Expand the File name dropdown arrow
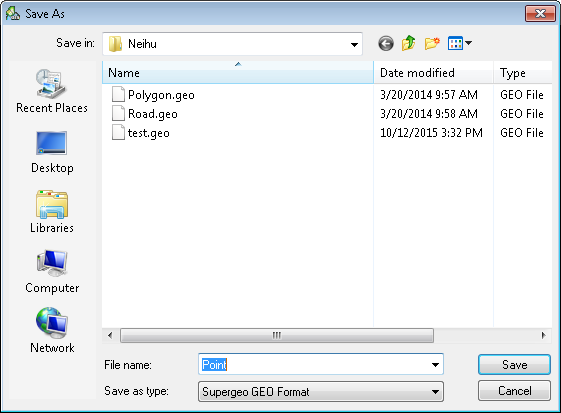This screenshot has width=561, height=413. point(435,365)
